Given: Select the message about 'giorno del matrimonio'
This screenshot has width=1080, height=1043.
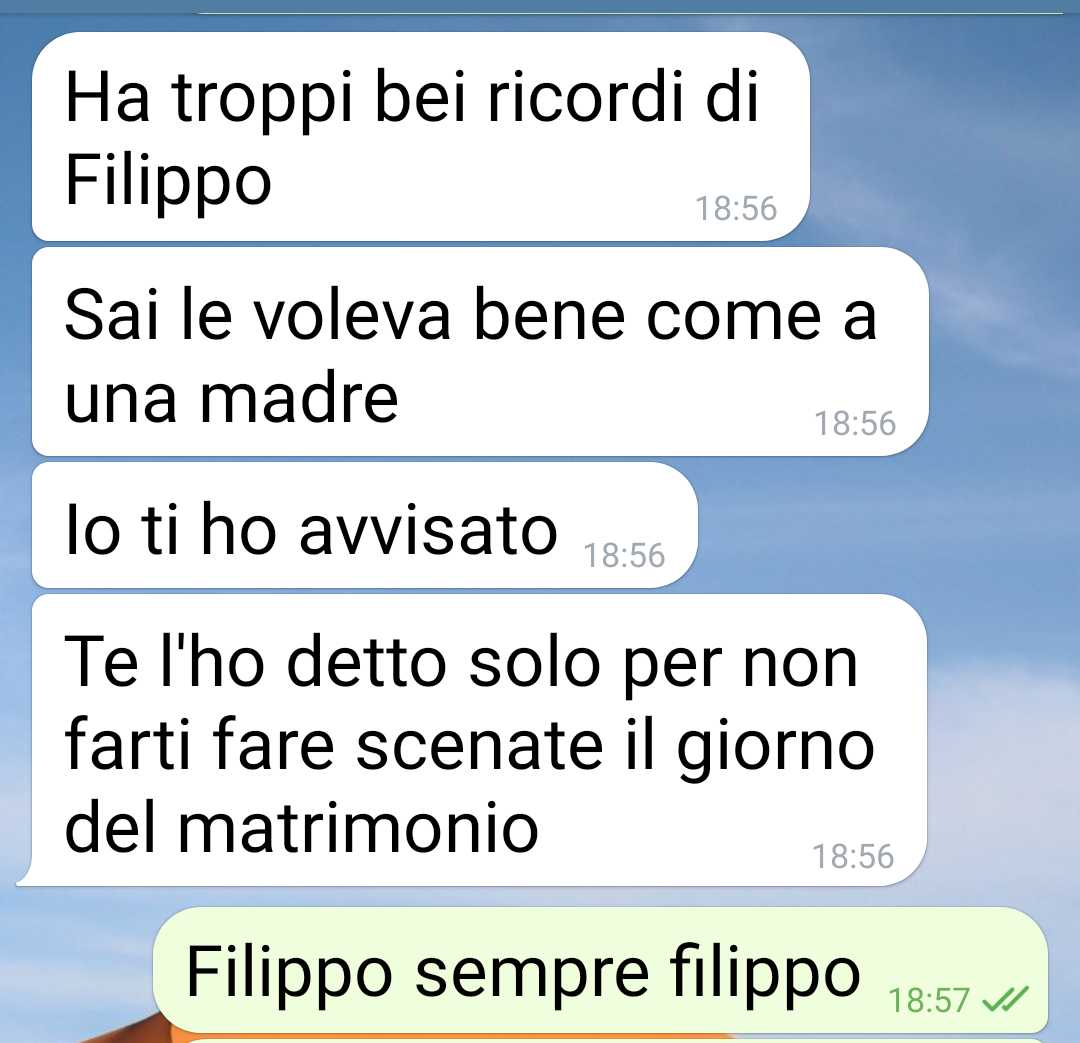Looking at the screenshot, I should coord(479,740).
